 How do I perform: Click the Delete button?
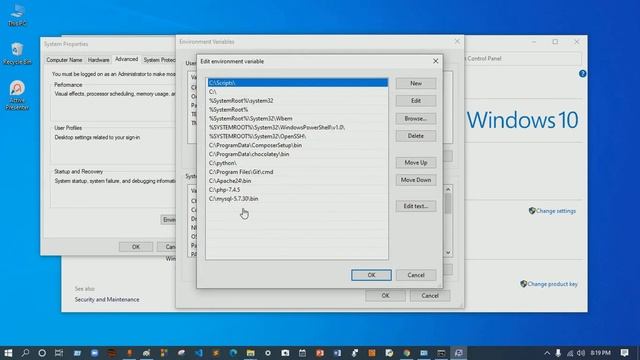416,136
